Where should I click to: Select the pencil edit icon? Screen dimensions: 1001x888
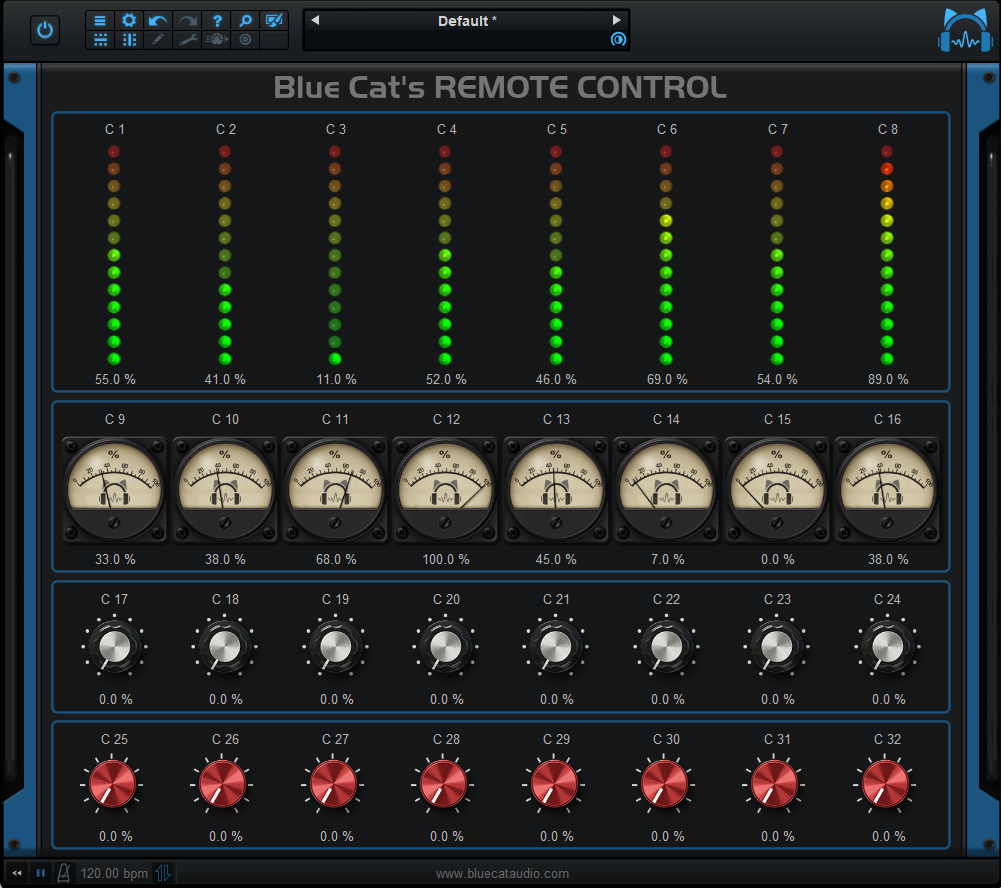click(157, 40)
